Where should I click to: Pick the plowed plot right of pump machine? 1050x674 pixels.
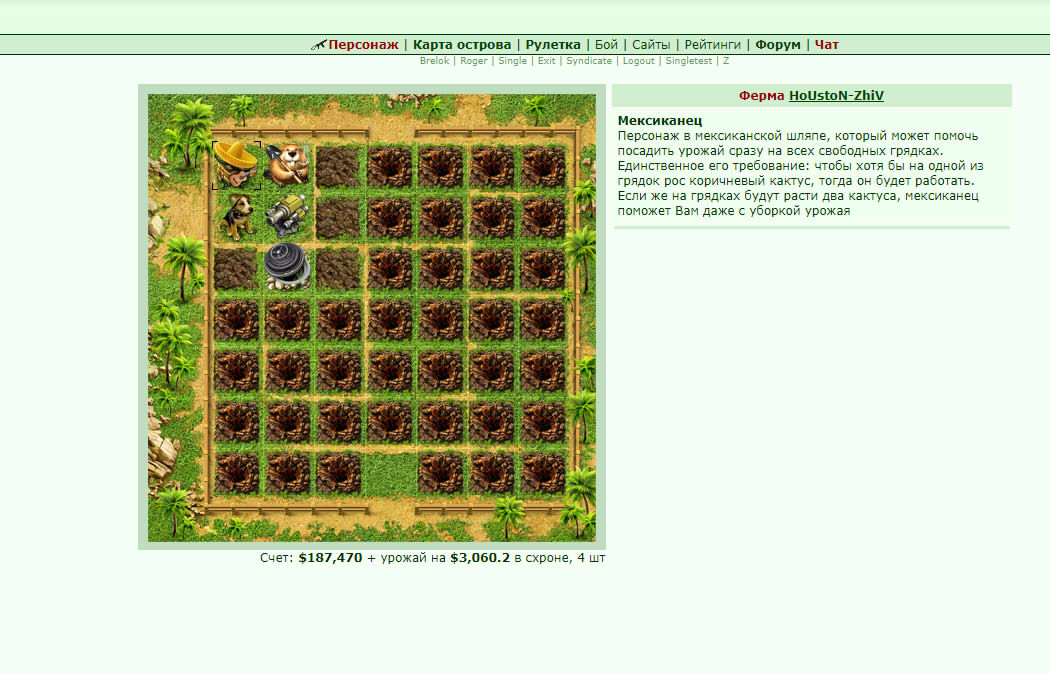click(x=338, y=217)
